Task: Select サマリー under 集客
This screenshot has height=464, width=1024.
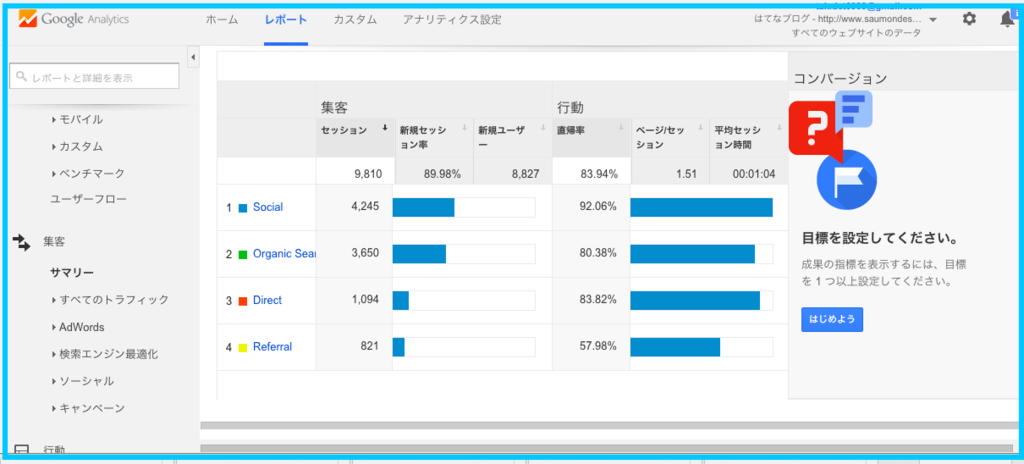Action: click(72, 273)
